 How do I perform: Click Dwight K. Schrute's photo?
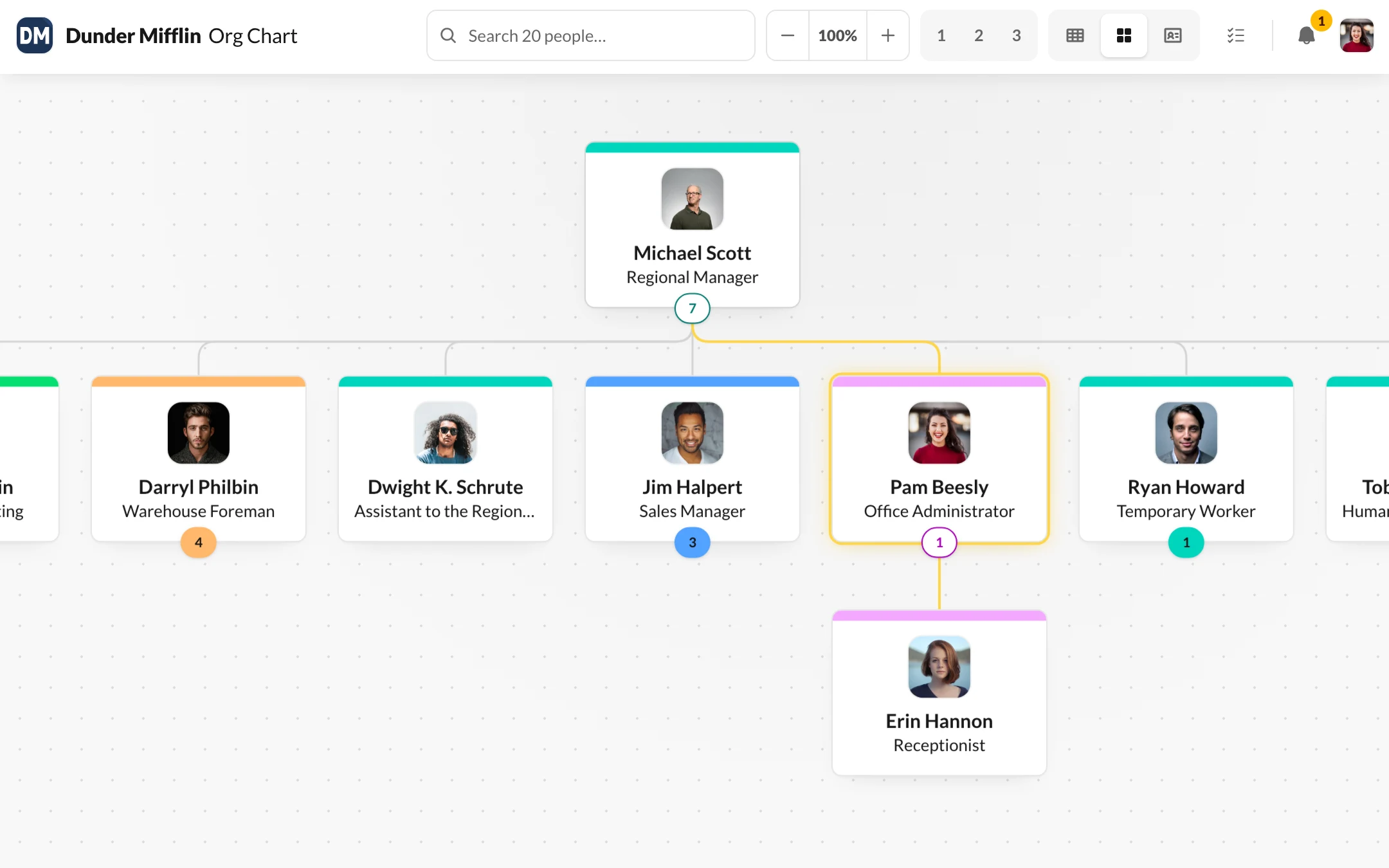pyautogui.click(x=446, y=433)
